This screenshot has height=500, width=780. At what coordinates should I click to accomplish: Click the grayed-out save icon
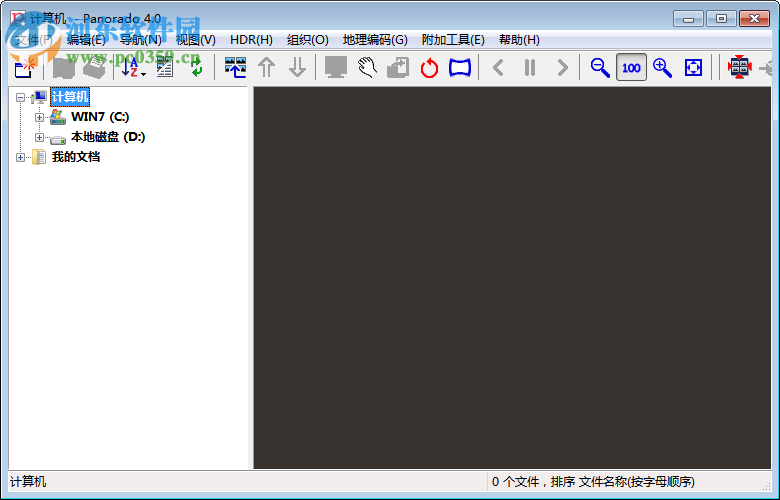[x=63, y=68]
